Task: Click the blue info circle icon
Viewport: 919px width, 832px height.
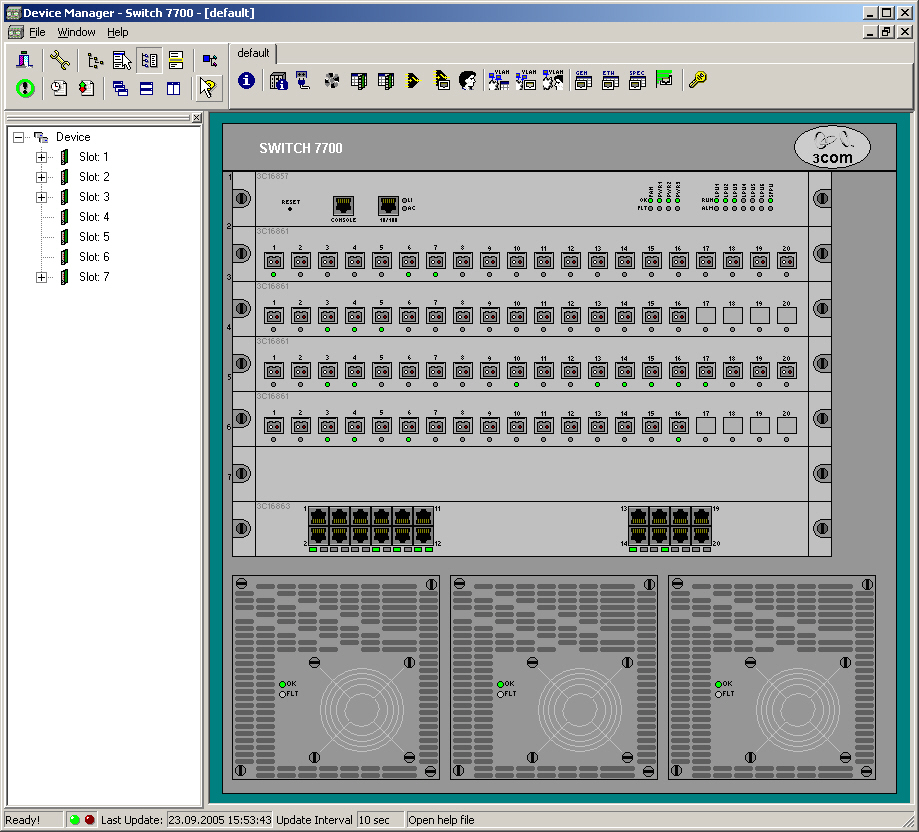Action: [x=246, y=81]
